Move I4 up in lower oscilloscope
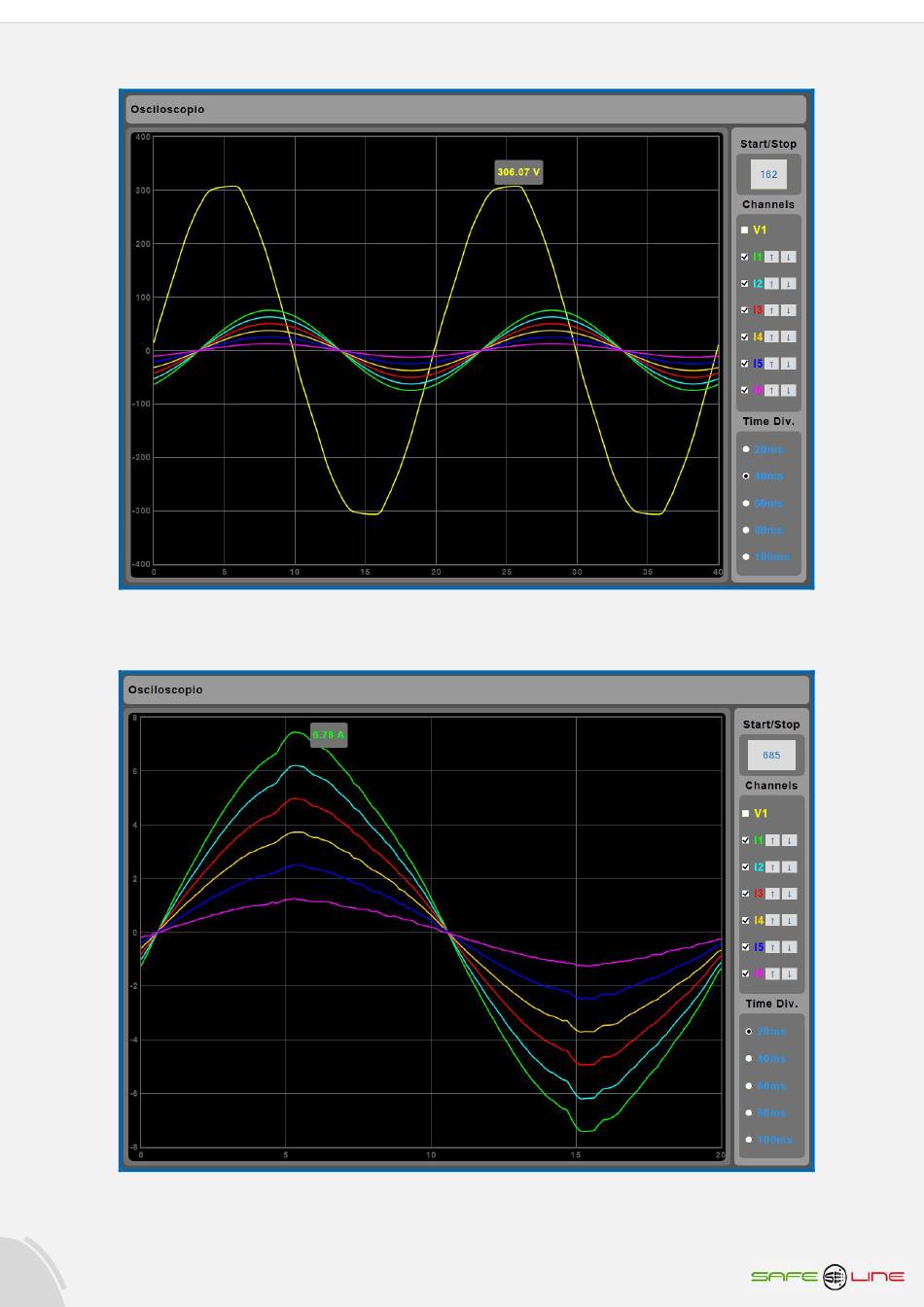The height and width of the screenshot is (1307, 924). pyautogui.click(x=773, y=920)
